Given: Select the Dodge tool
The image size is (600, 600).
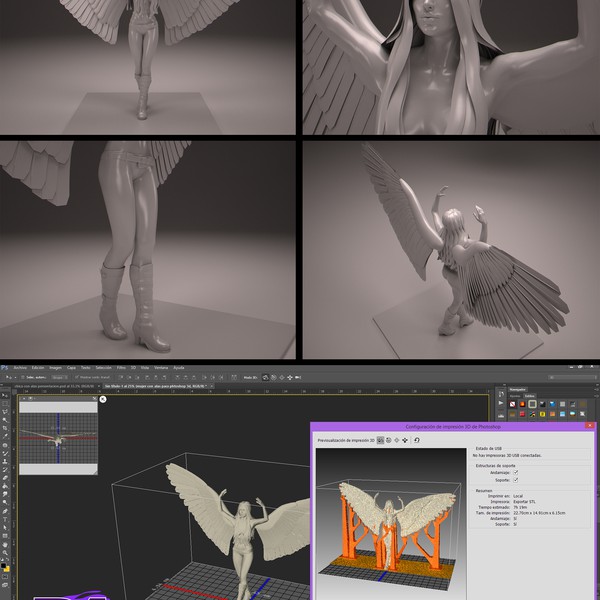Looking at the screenshot, I should pos(5,502).
